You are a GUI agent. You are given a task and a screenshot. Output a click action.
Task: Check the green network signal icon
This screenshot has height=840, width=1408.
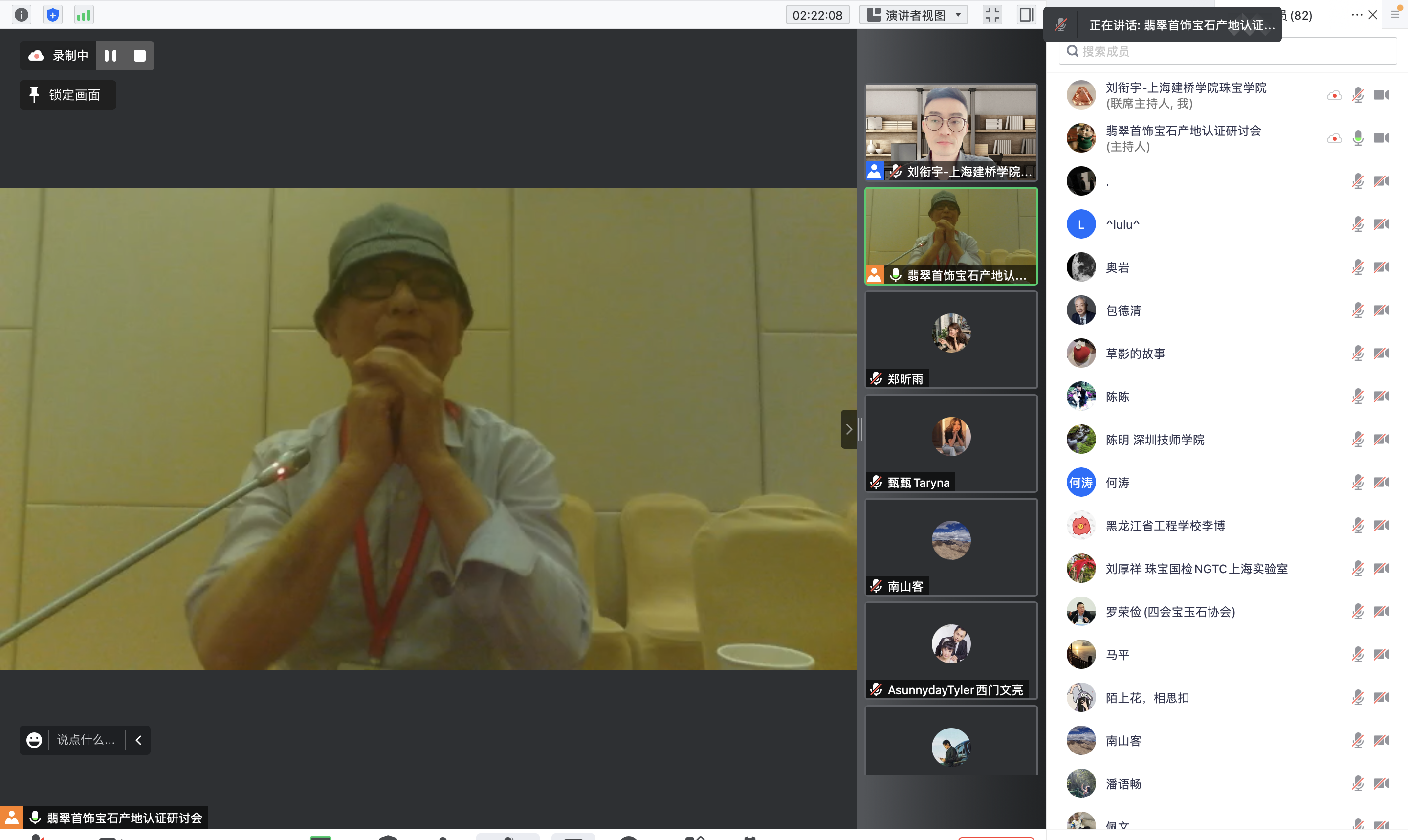click(84, 15)
